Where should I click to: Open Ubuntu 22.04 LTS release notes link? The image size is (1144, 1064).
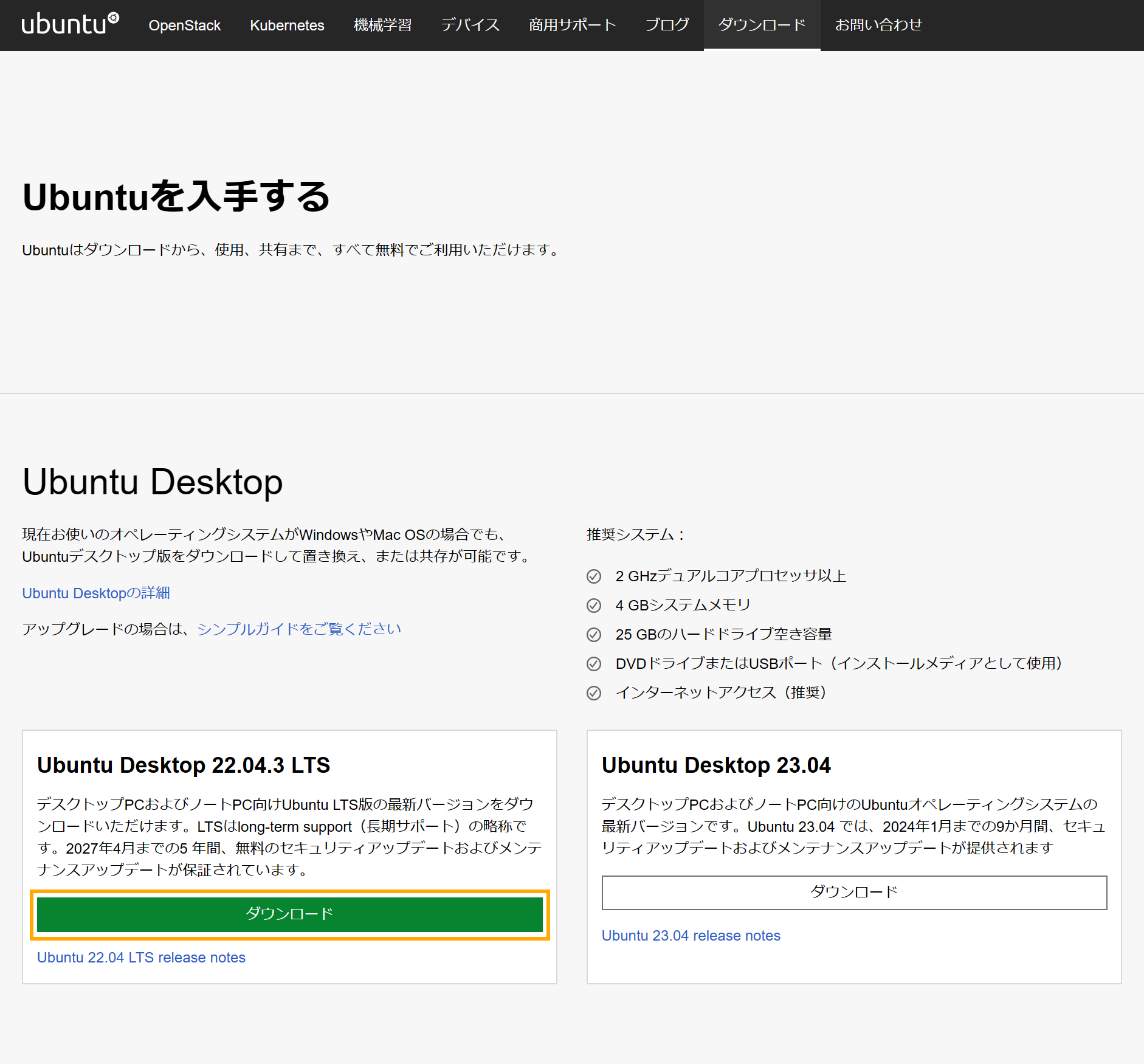[x=141, y=958]
